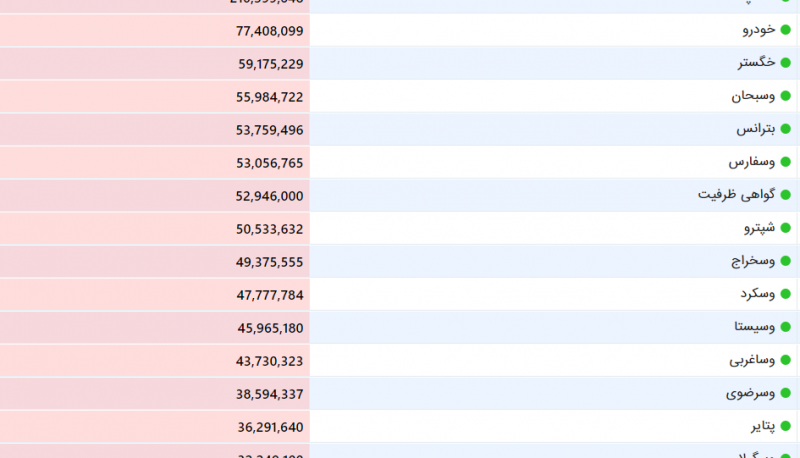Click the cell showing 45,965,180
This screenshot has width=800, height=458.
click(x=155, y=327)
